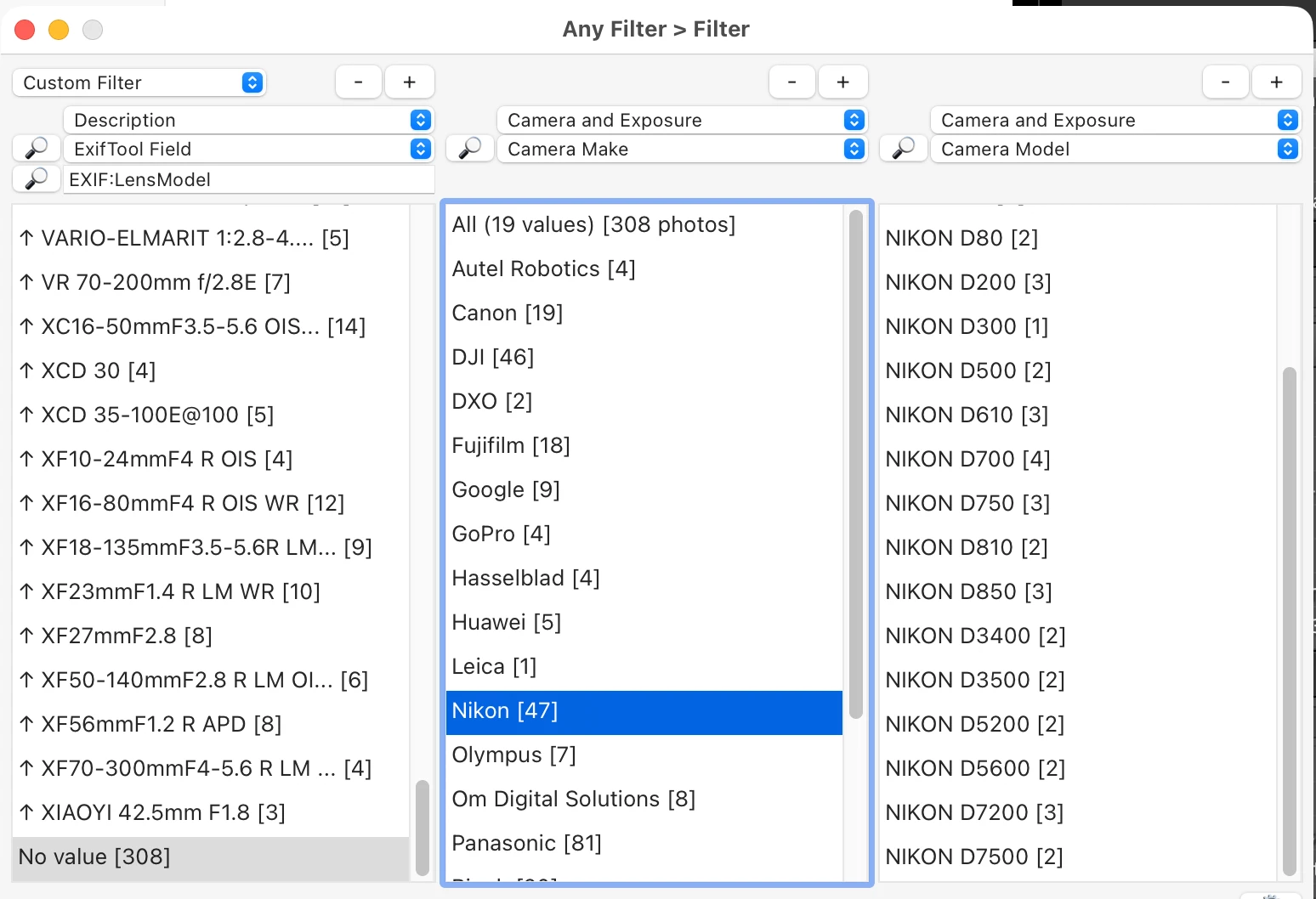The image size is (1316, 899).
Task: Click the plus button in the first filter column
Action: pyautogui.click(x=410, y=82)
